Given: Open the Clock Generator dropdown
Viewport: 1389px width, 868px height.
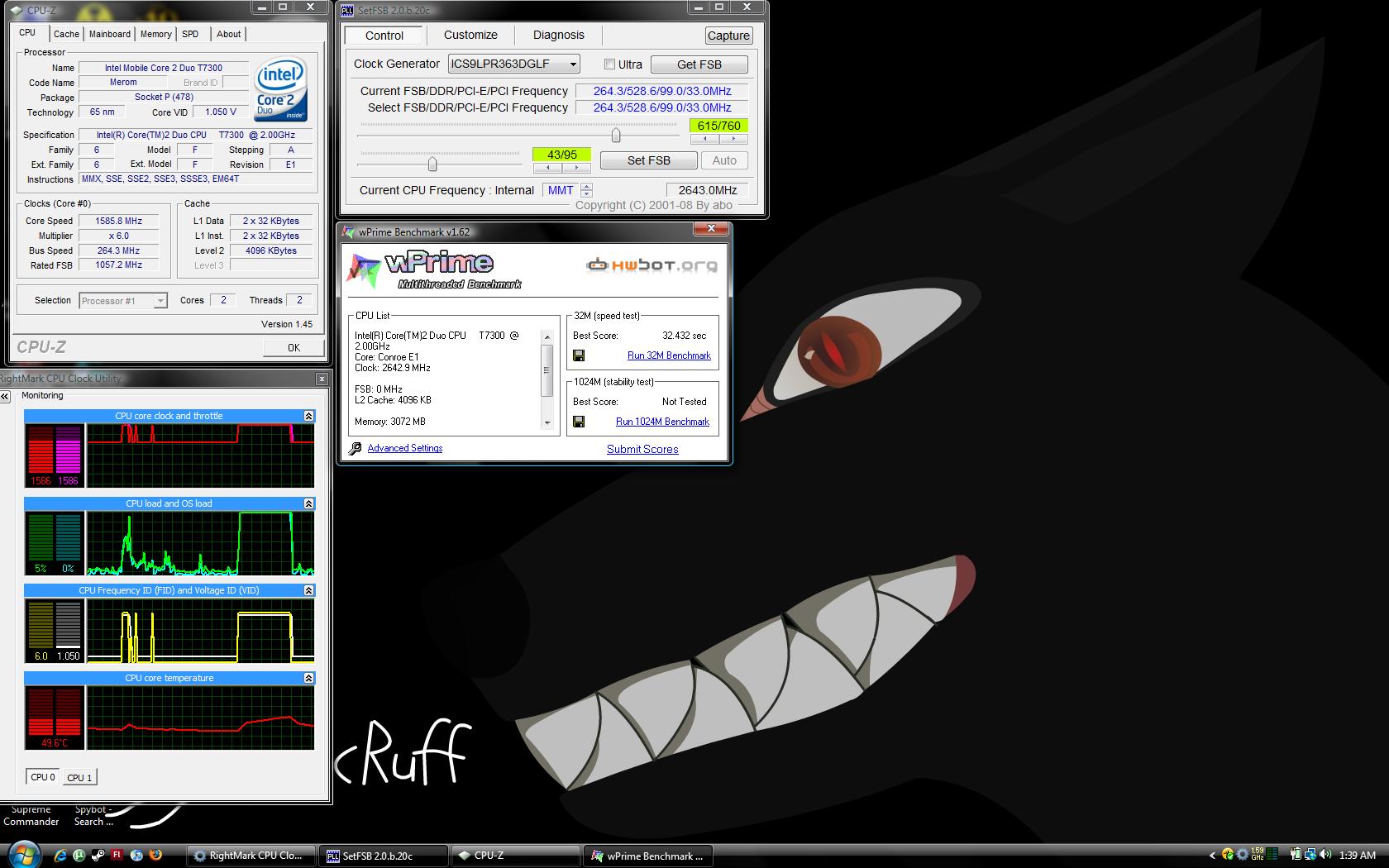Looking at the screenshot, I should 572,64.
